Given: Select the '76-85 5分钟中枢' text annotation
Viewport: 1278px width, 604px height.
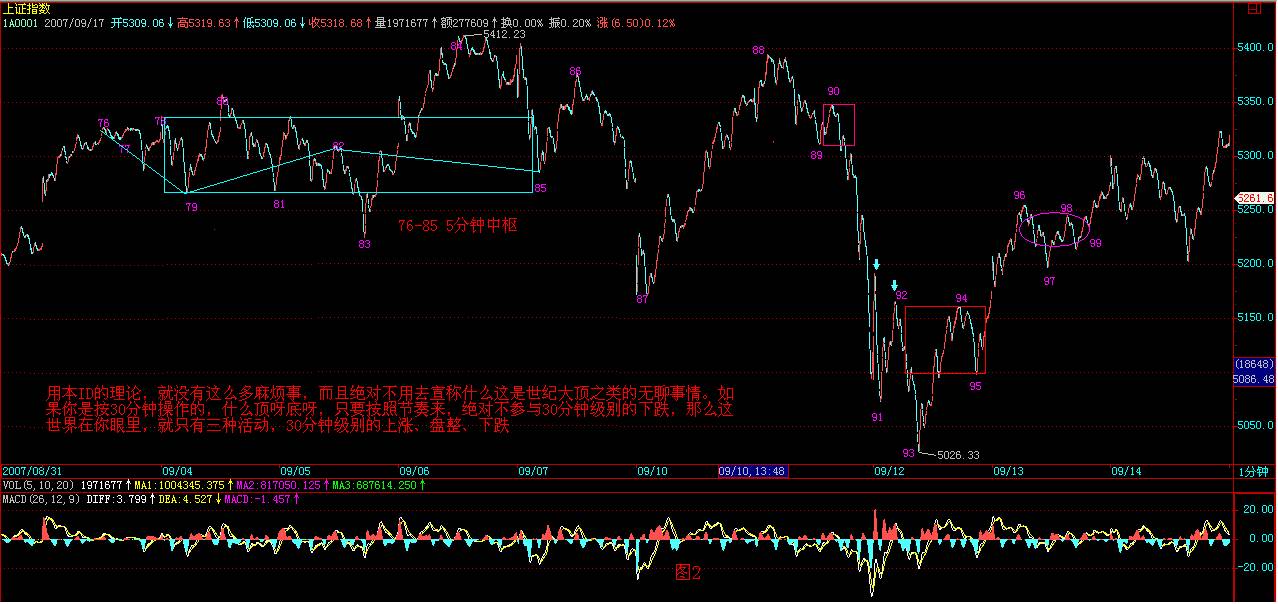Looking at the screenshot, I should (457, 226).
